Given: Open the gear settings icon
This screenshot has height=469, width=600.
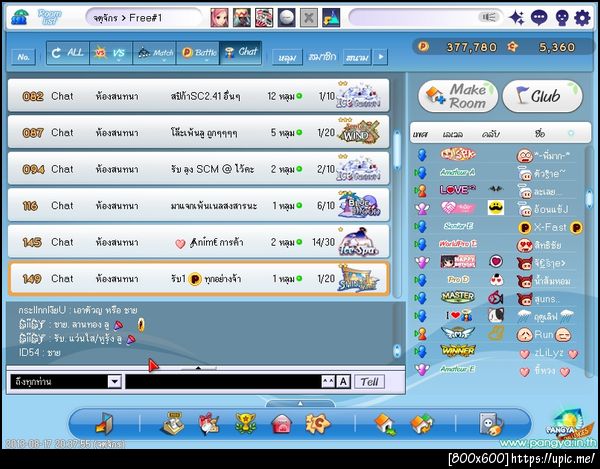Looking at the screenshot, I should click(x=582, y=18).
